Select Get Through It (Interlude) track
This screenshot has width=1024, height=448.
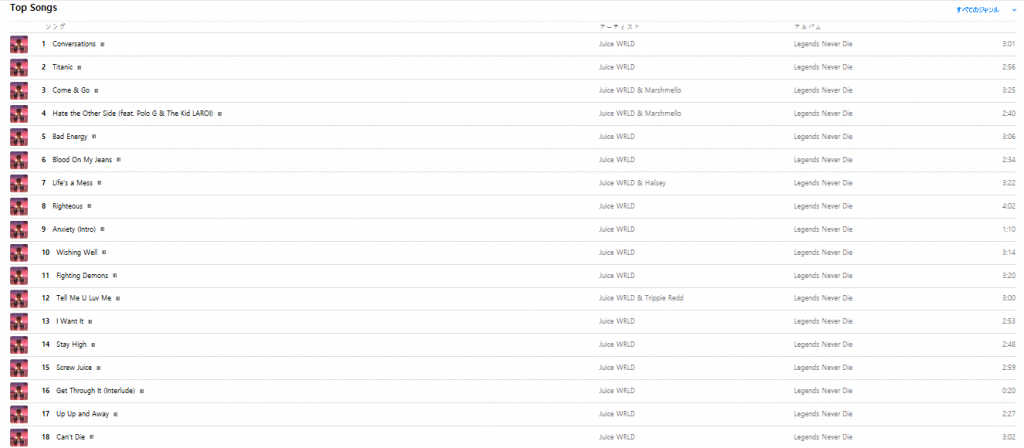point(96,391)
